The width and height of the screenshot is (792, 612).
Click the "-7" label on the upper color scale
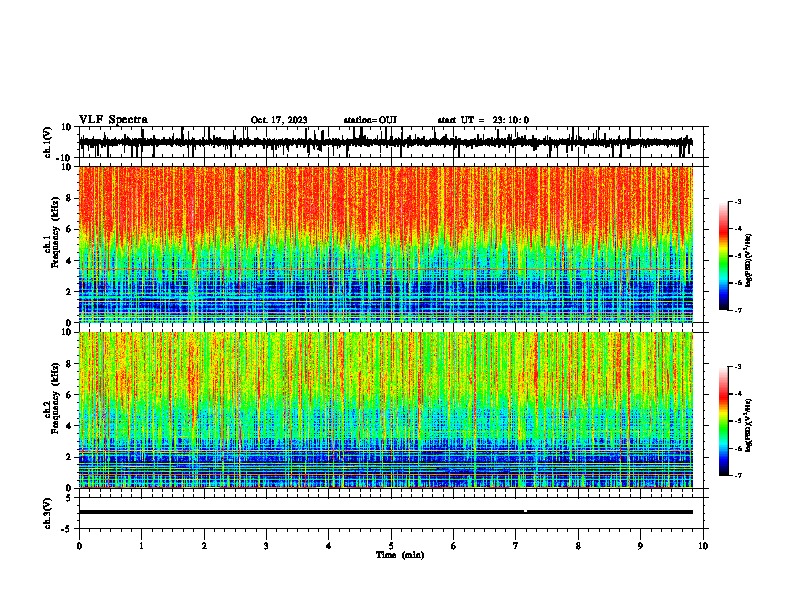coord(737,310)
